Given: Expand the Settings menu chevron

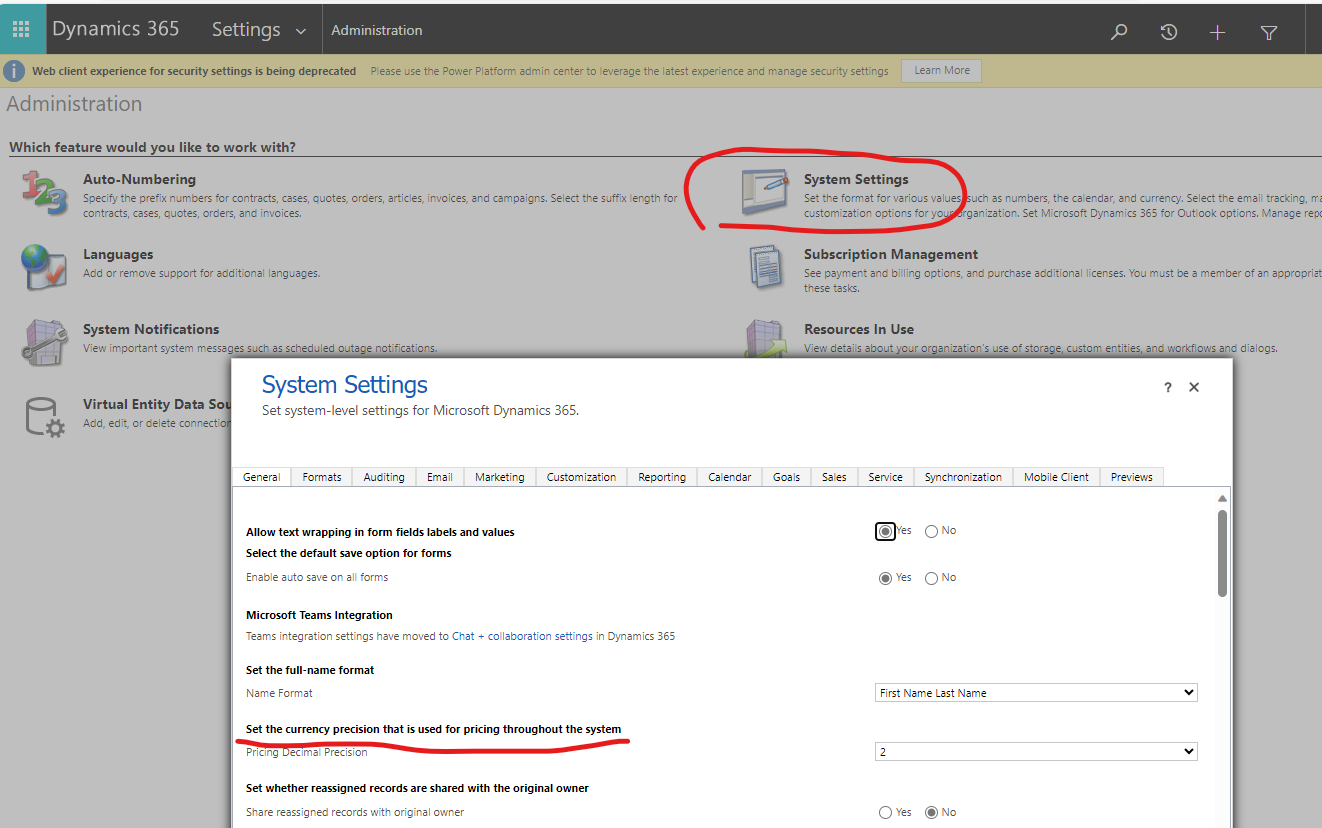Looking at the screenshot, I should (301, 32).
